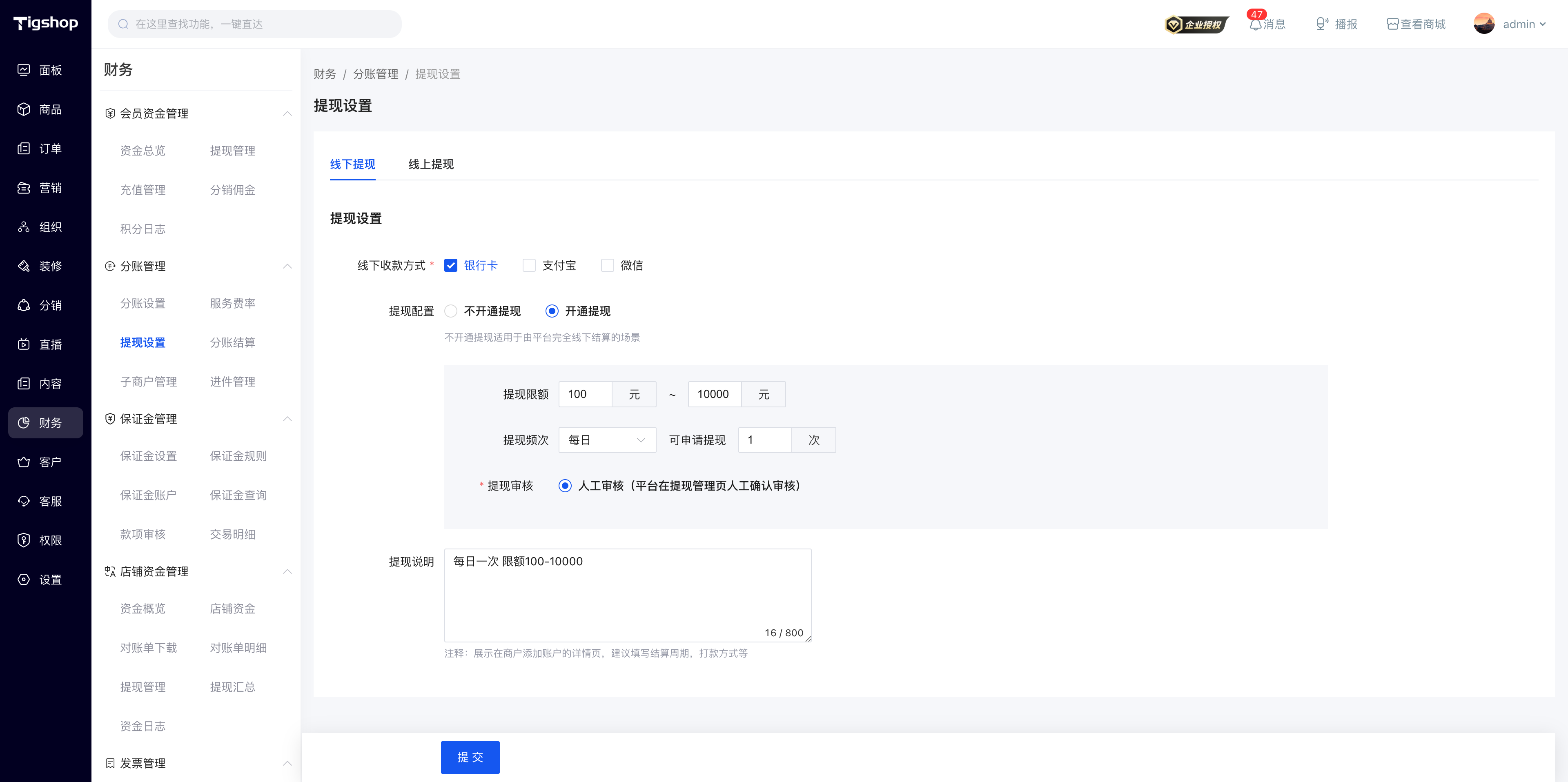Click the 查看商城 store icon
This screenshot has width=1568, height=782.
(1392, 24)
